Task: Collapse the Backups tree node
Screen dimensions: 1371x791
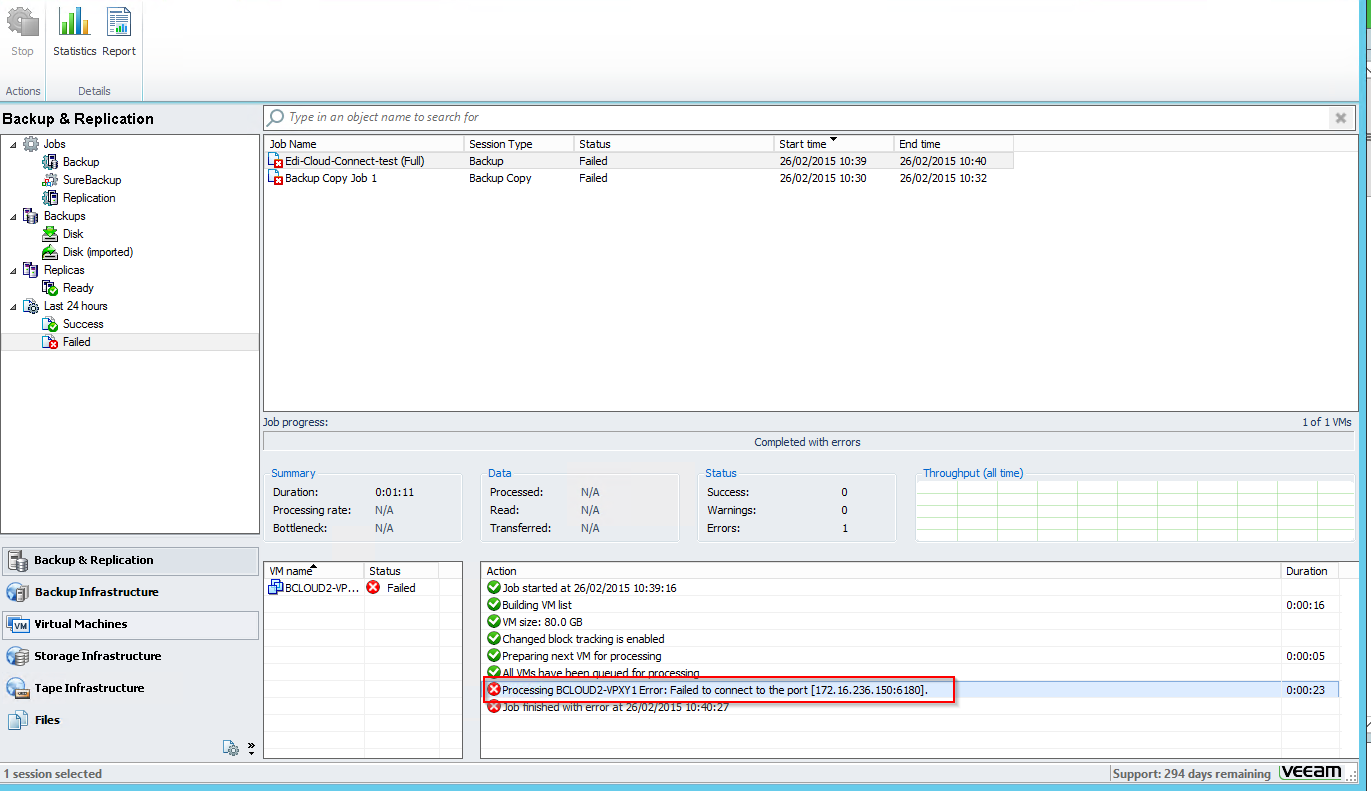Action: coord(13,216)
